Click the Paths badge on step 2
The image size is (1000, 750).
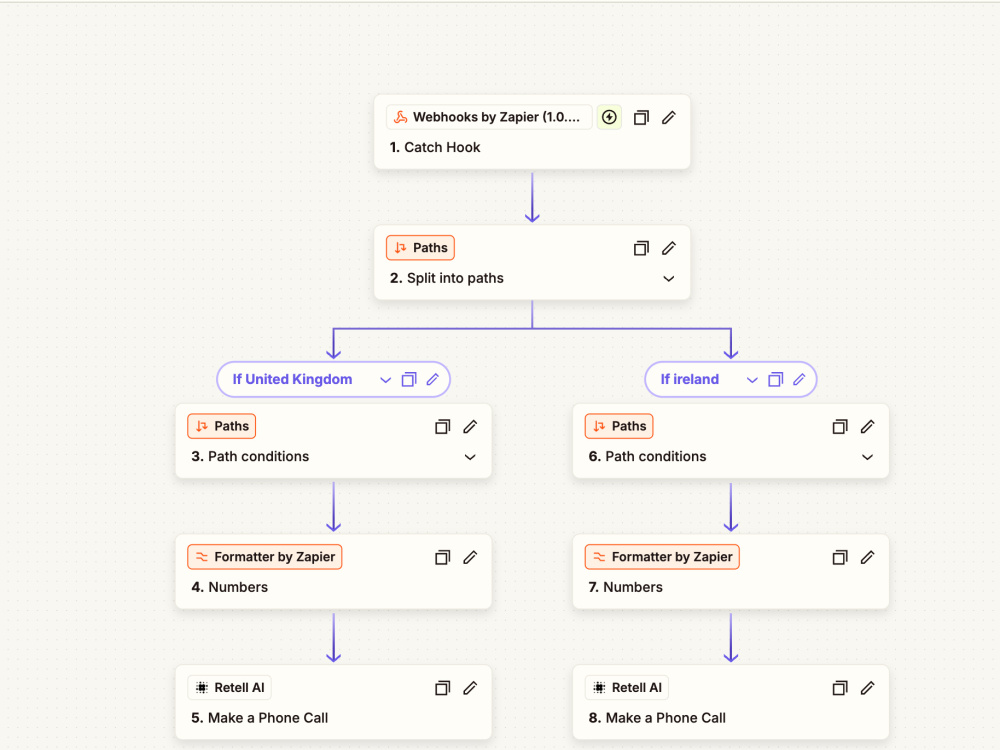click(420, 248)
